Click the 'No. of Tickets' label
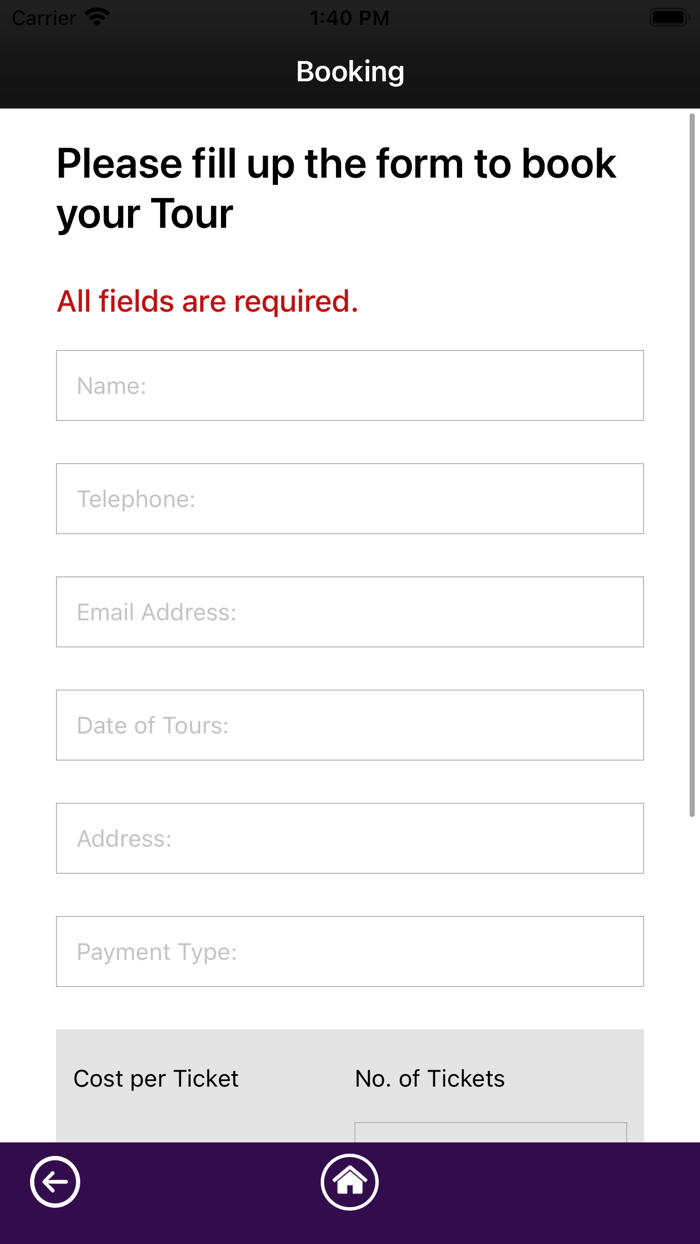The width and height of the screenshot is (700, 1244). (430, 1079)
